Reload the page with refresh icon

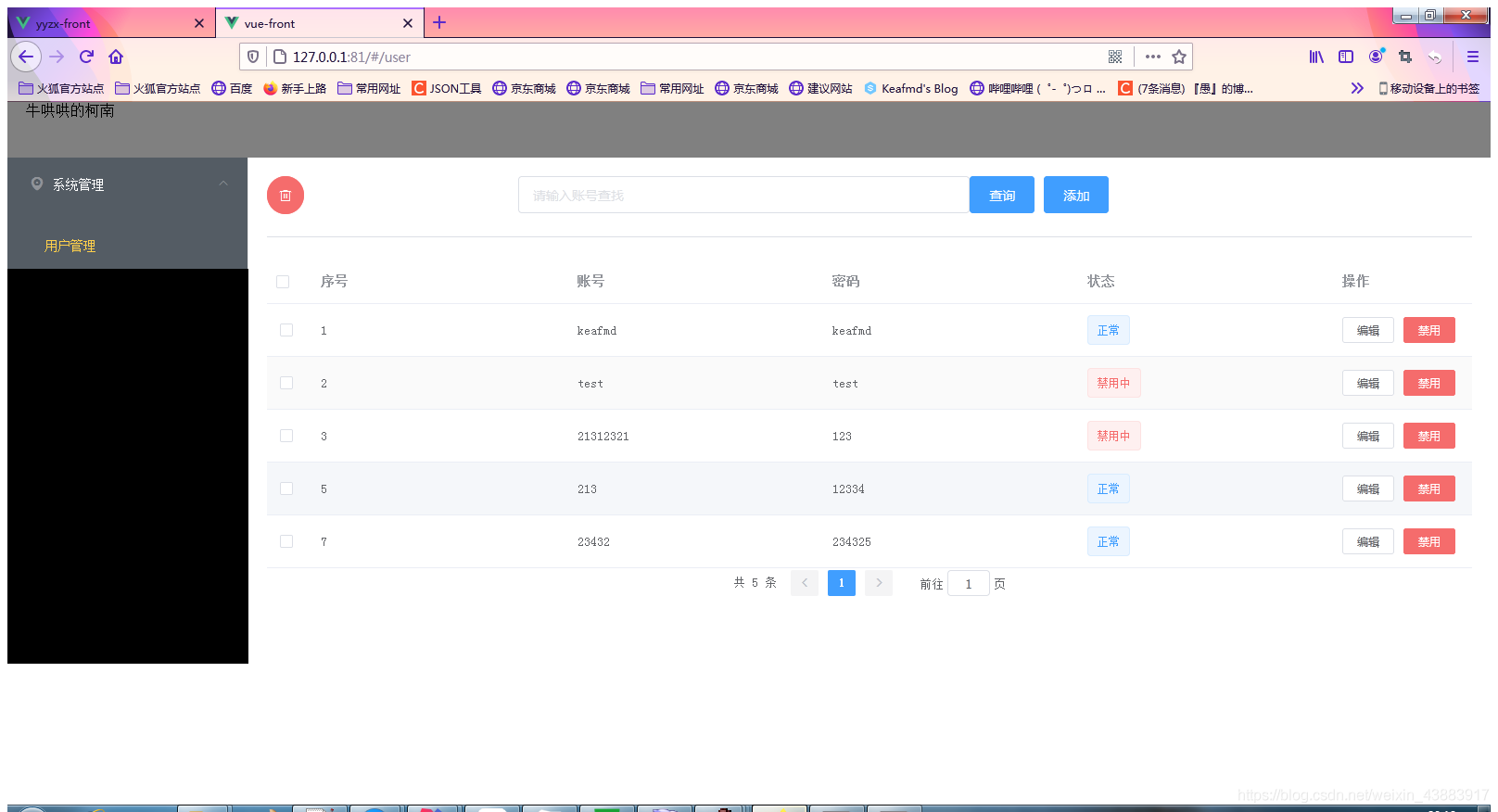pos(86,57)
